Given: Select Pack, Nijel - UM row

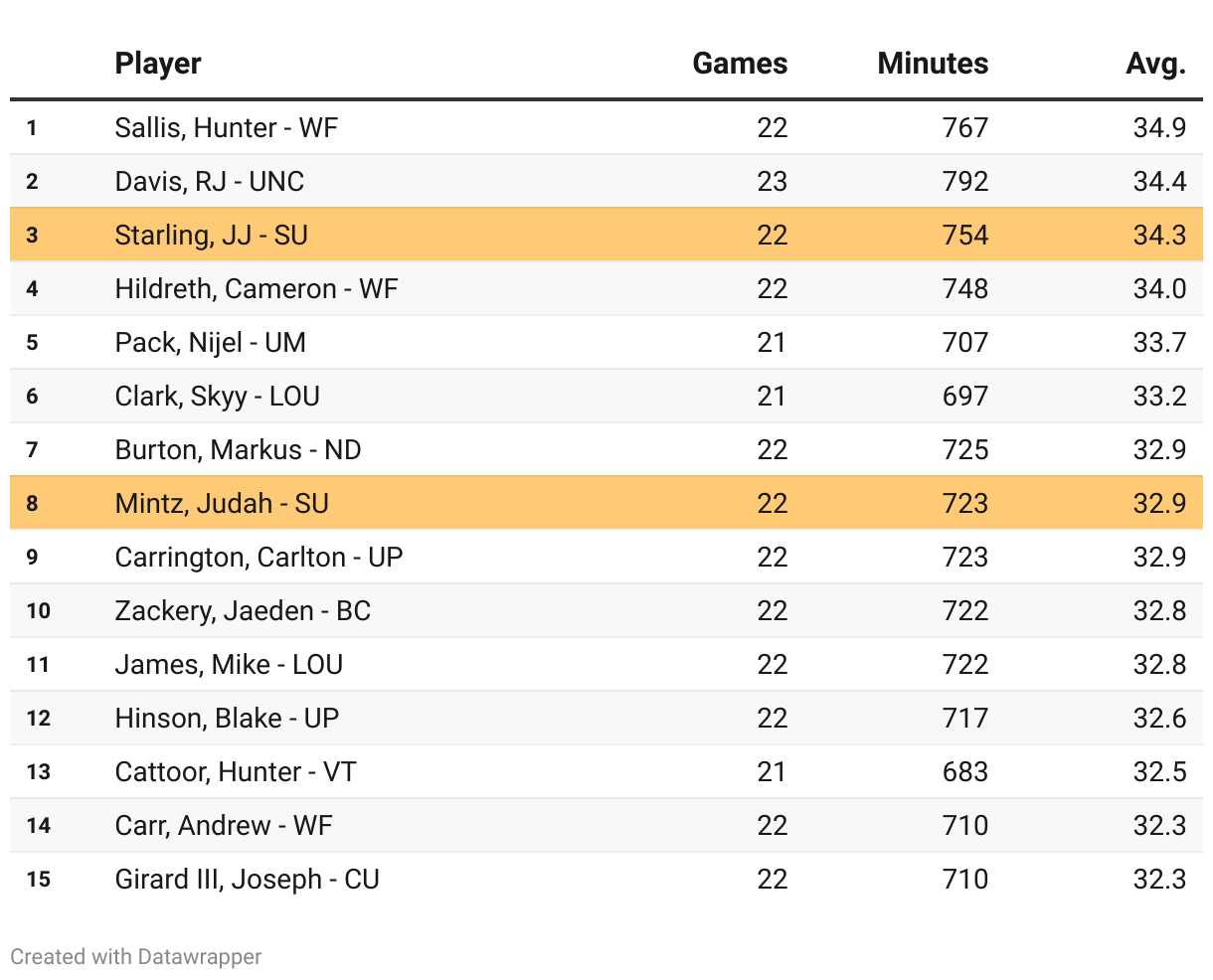Looking at the screenshot, I should (211, 342).
